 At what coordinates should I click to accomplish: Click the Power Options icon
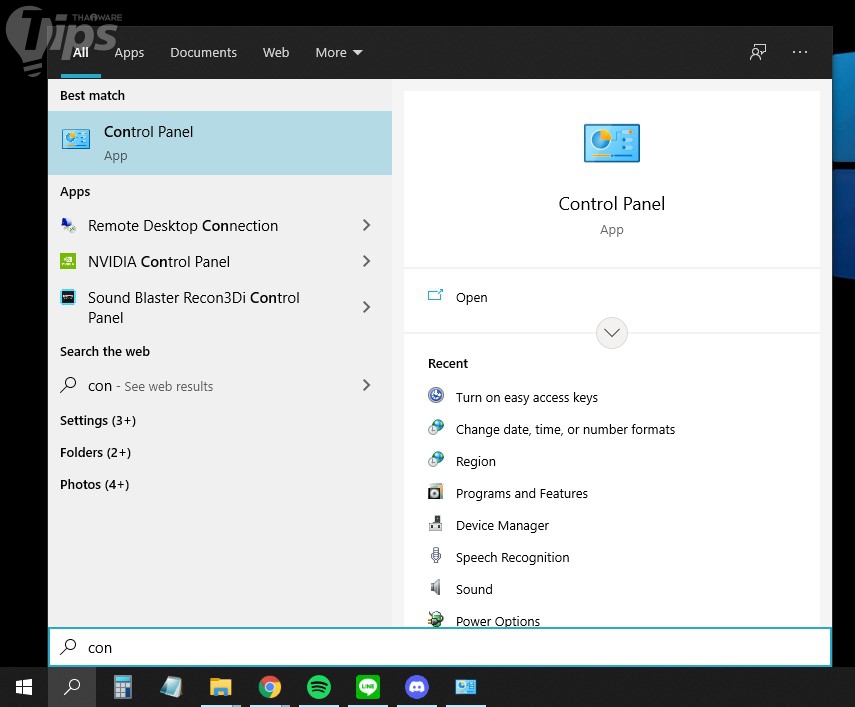[436, 619]
